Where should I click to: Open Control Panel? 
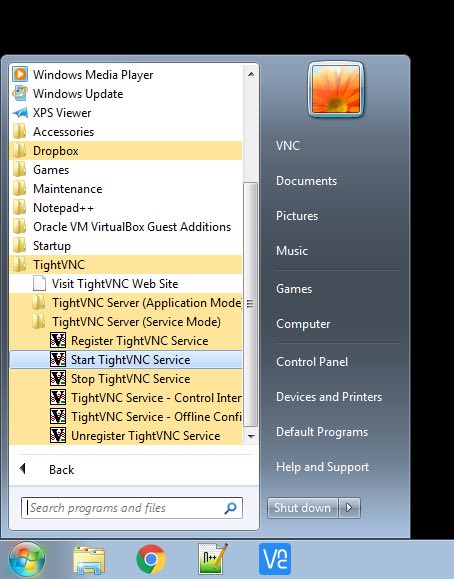[x=312, y=362]
